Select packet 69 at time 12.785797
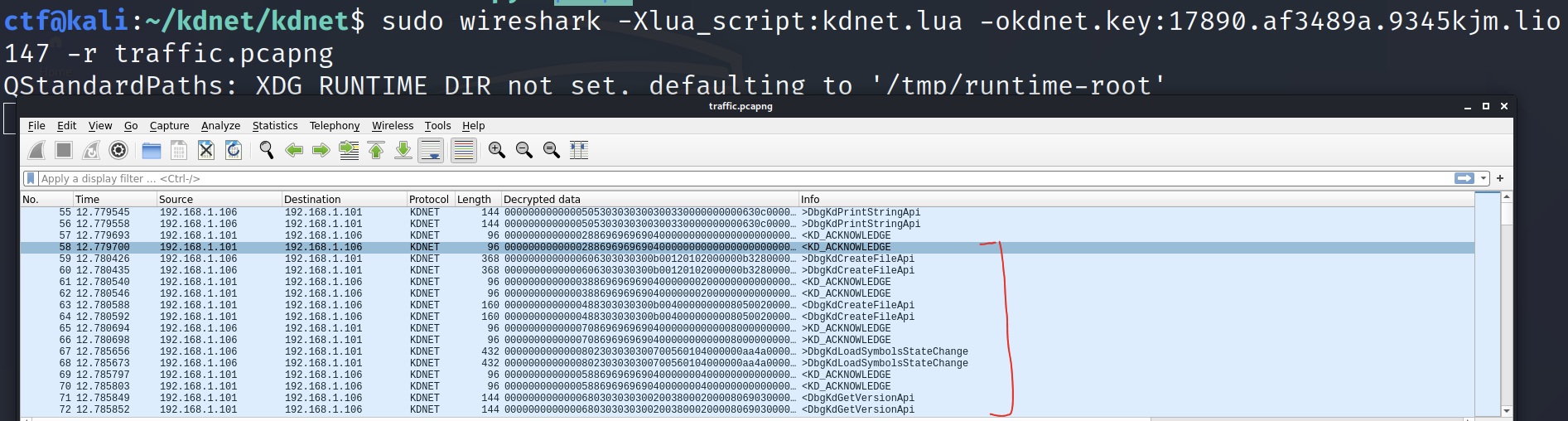 747,375
